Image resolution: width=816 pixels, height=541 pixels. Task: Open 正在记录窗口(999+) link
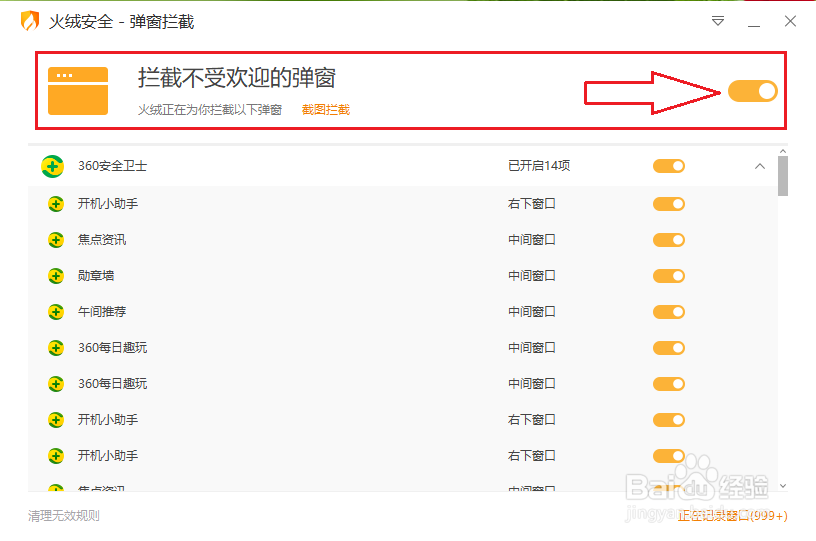click(732, 516)
